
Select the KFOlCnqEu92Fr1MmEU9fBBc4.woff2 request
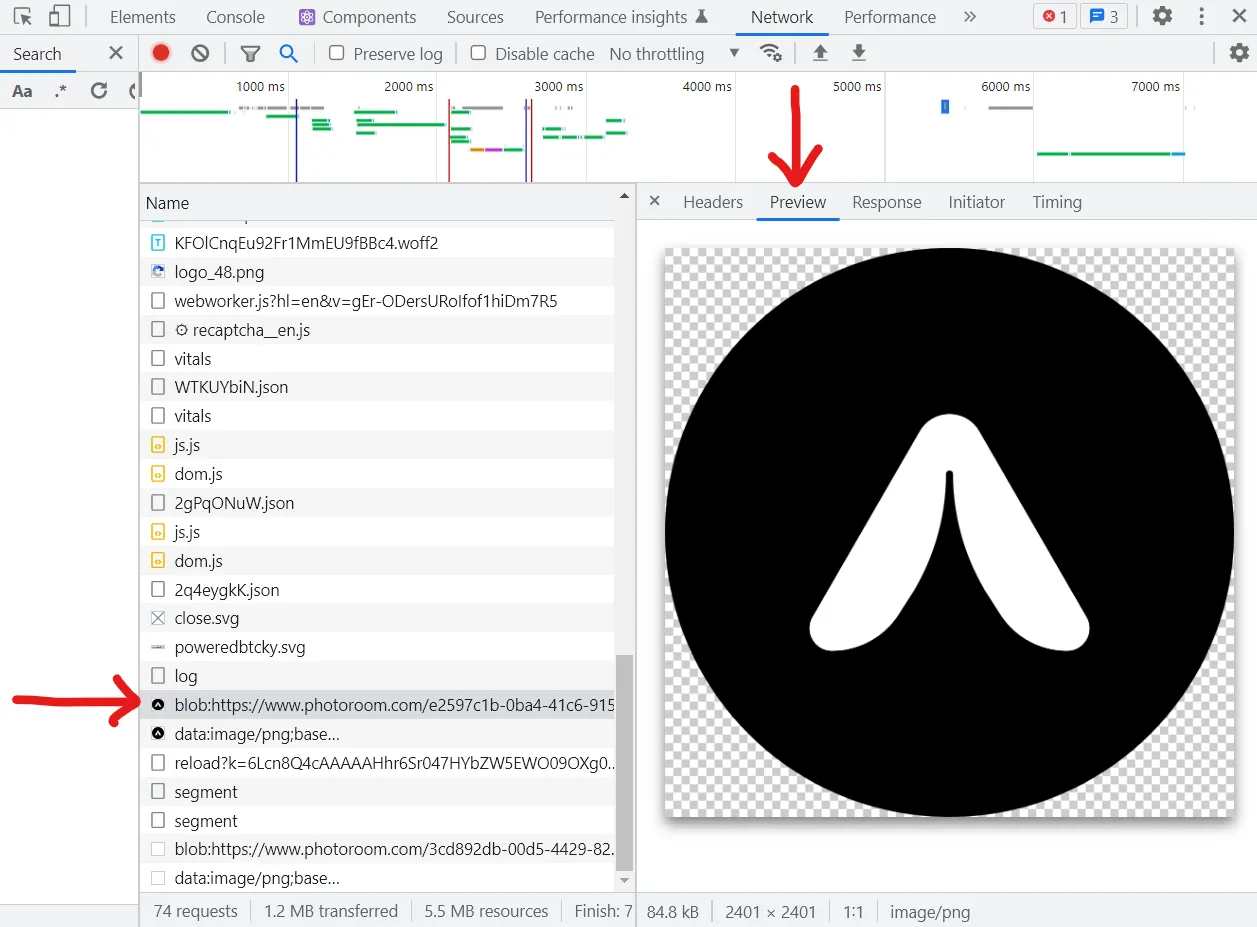coord(377,243)
